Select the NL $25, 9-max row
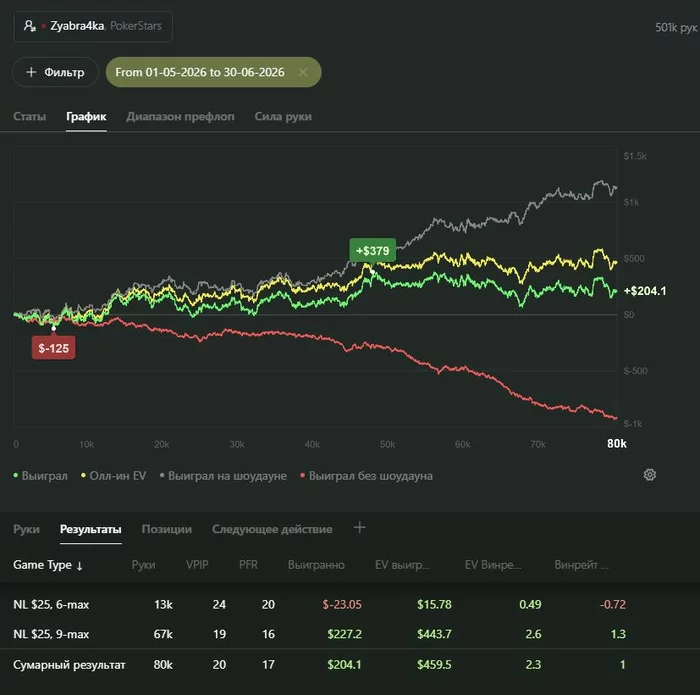 [x=350, y=634]
